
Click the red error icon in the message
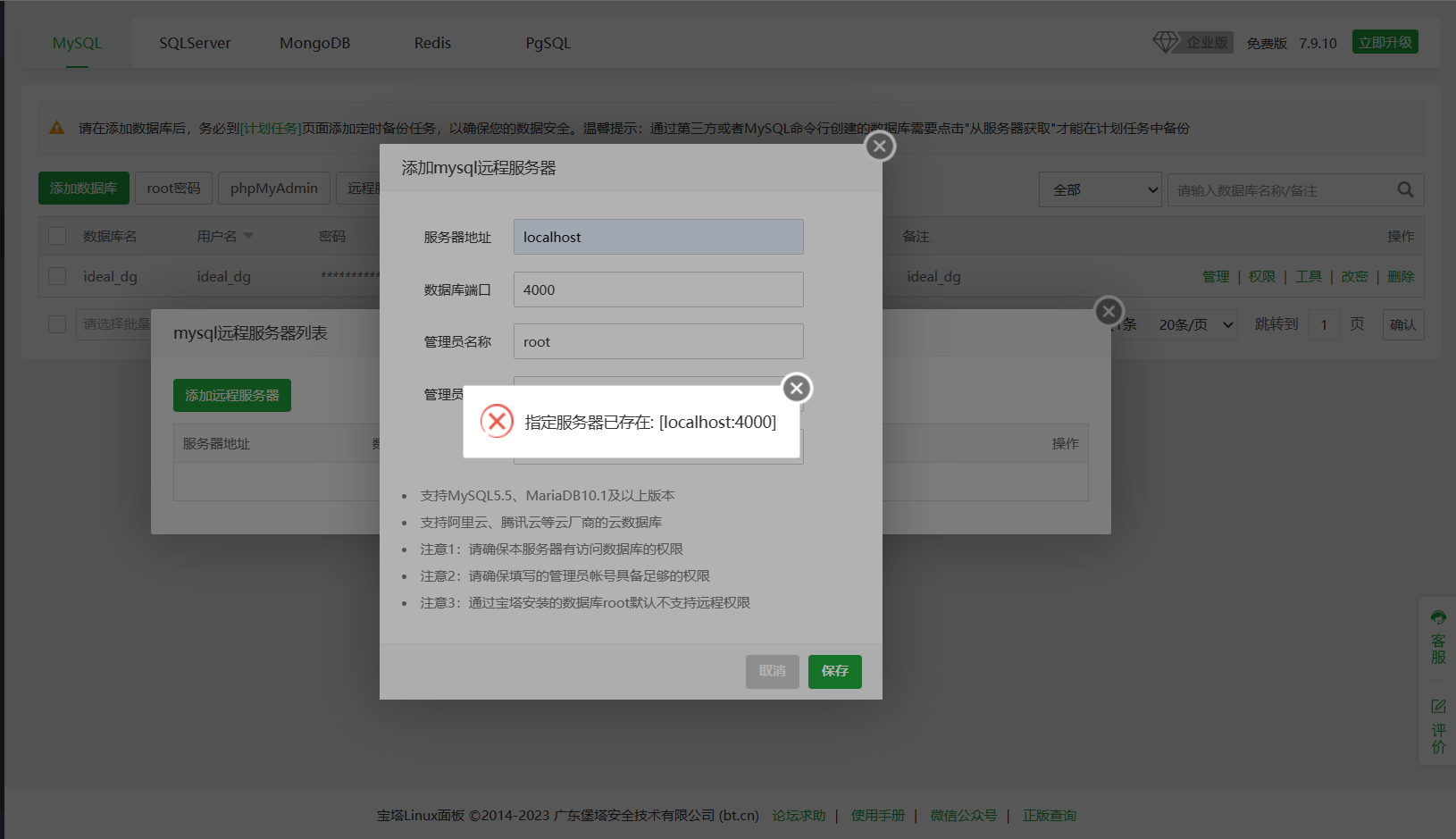(x=497, y=421)
